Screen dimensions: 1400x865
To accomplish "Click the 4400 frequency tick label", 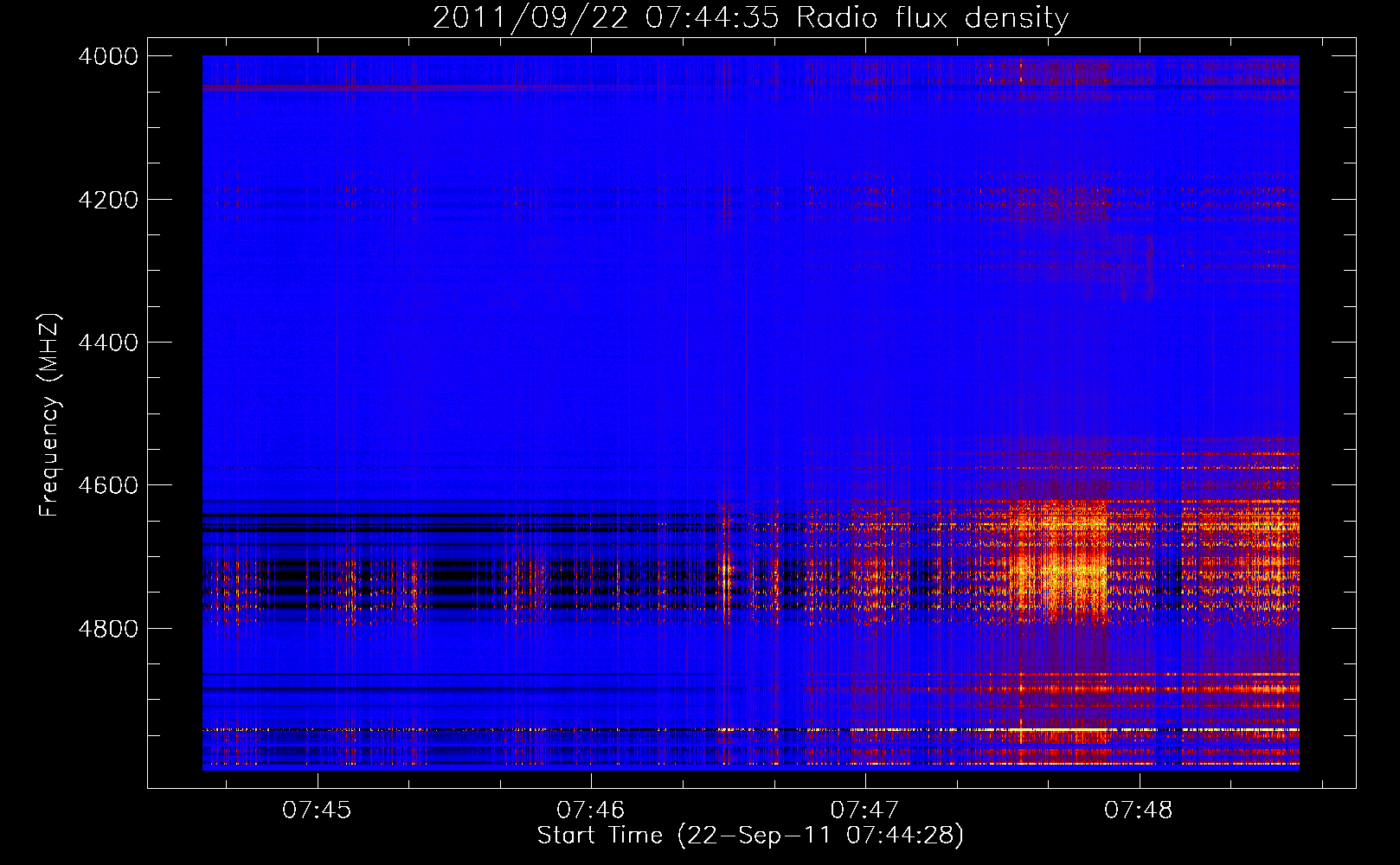I will (x=108, y=343).
